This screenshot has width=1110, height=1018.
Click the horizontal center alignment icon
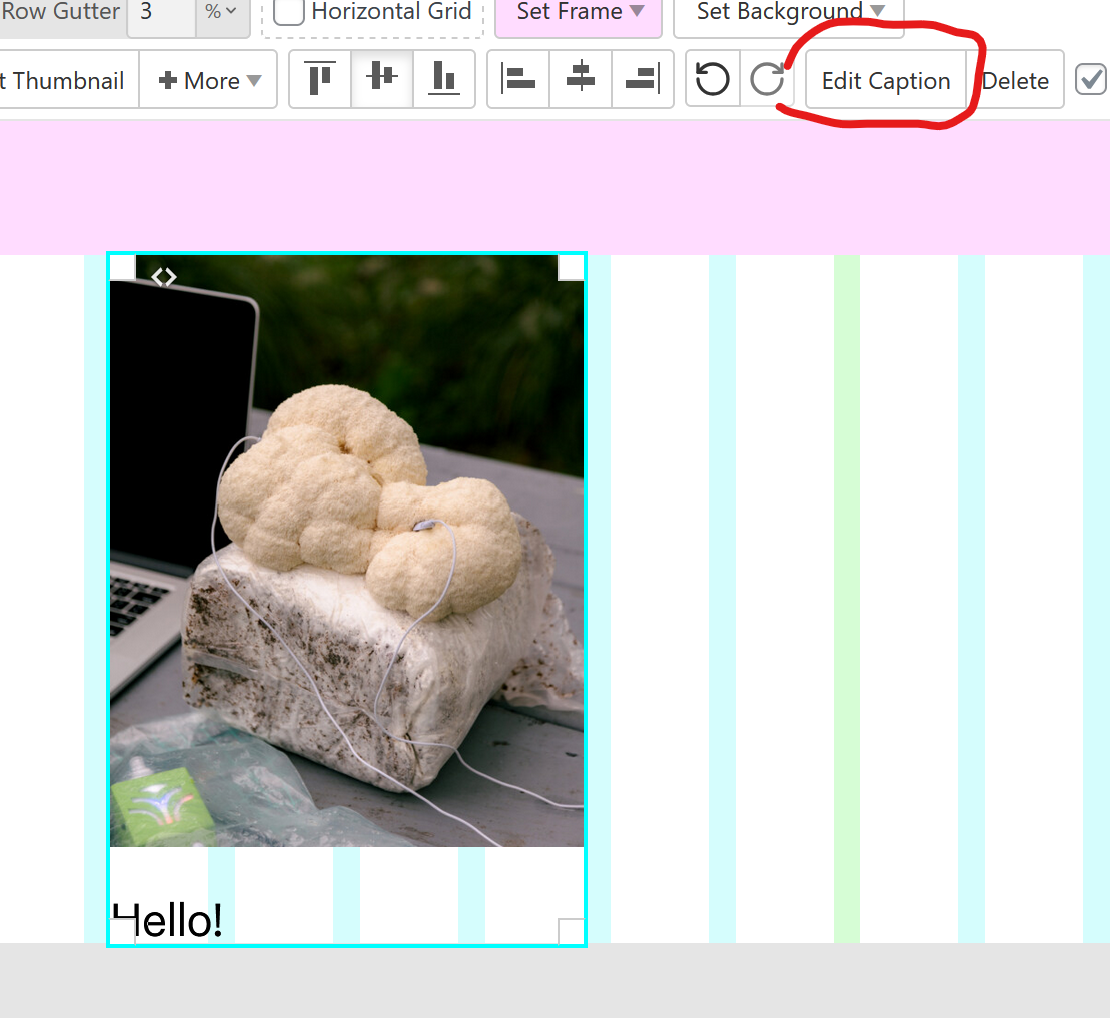pyautogui.click(x=581, y=78)
